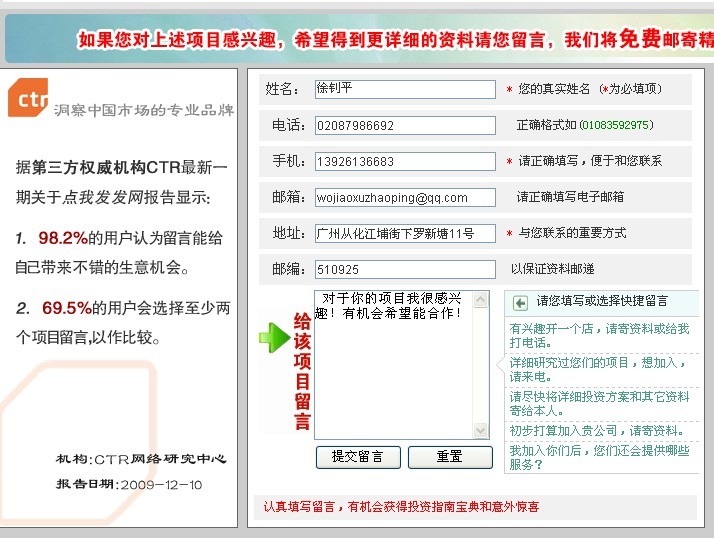Select the 地址 address input field

405,233
